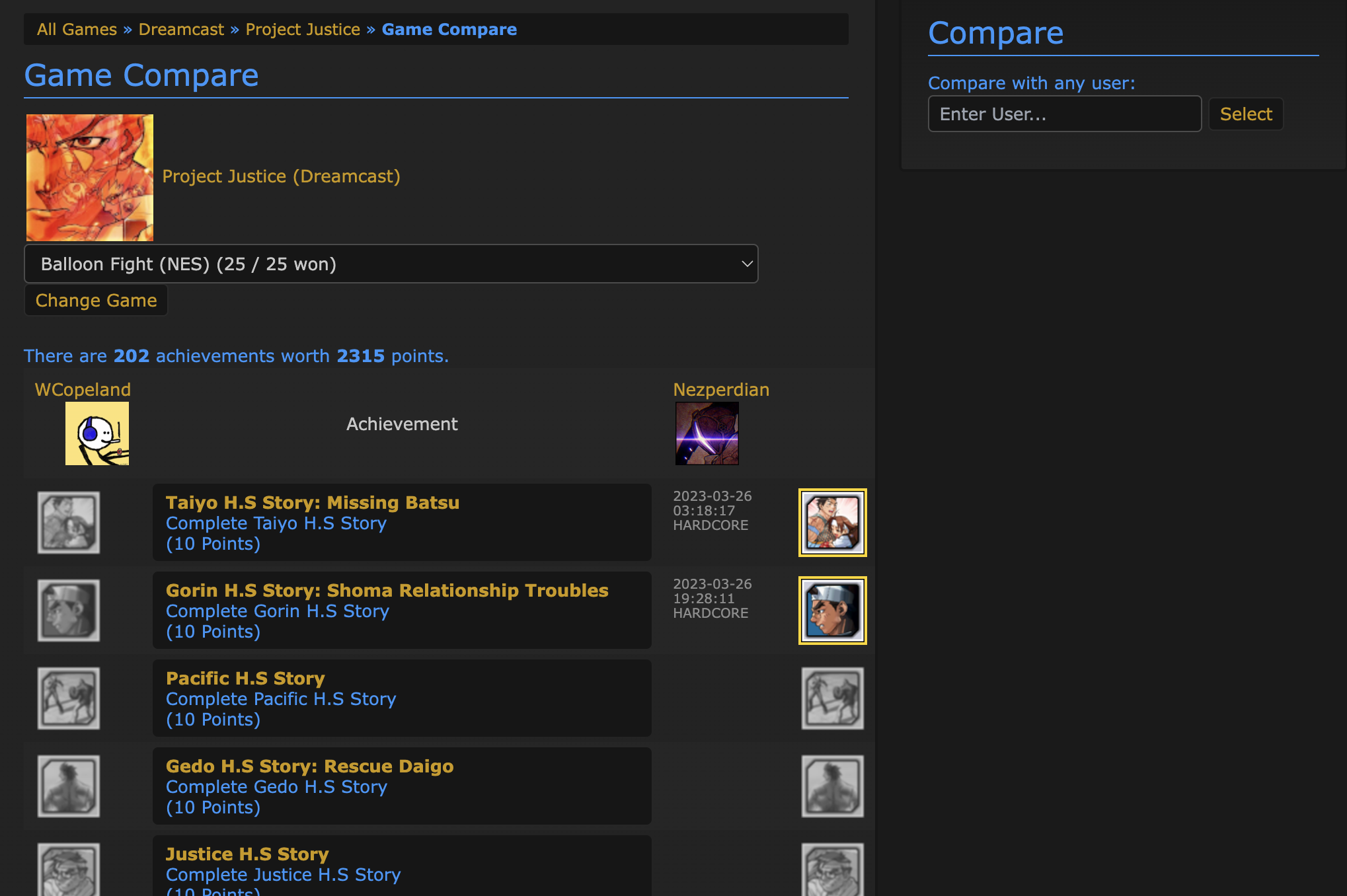Screen dimensions: 1347x896
Task: Click Nezperdian's locked Gedo H.S Story badge
Action: click(x=832, y=786)
